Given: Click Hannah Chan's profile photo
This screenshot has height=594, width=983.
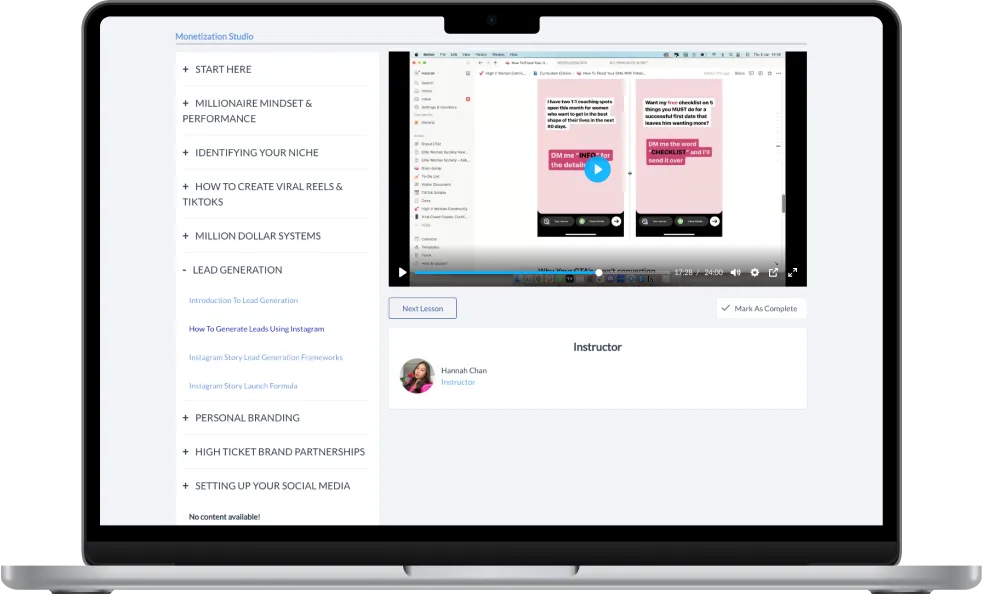Looking at the screenshot, I should [418, 376].
